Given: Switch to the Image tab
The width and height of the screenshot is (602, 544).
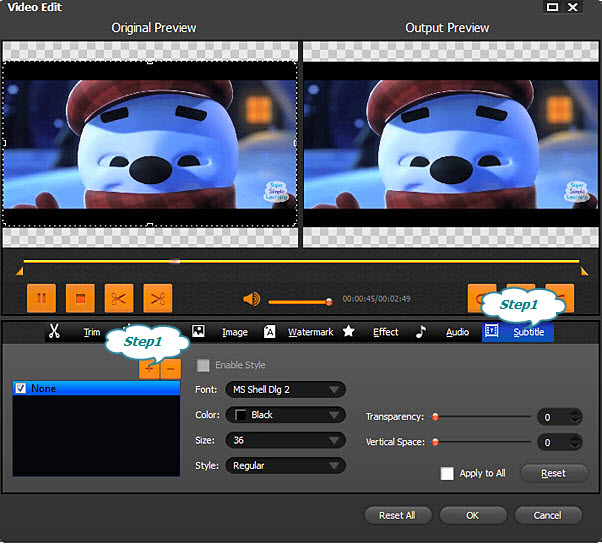Looking at the screenshot, I should 235,332.
